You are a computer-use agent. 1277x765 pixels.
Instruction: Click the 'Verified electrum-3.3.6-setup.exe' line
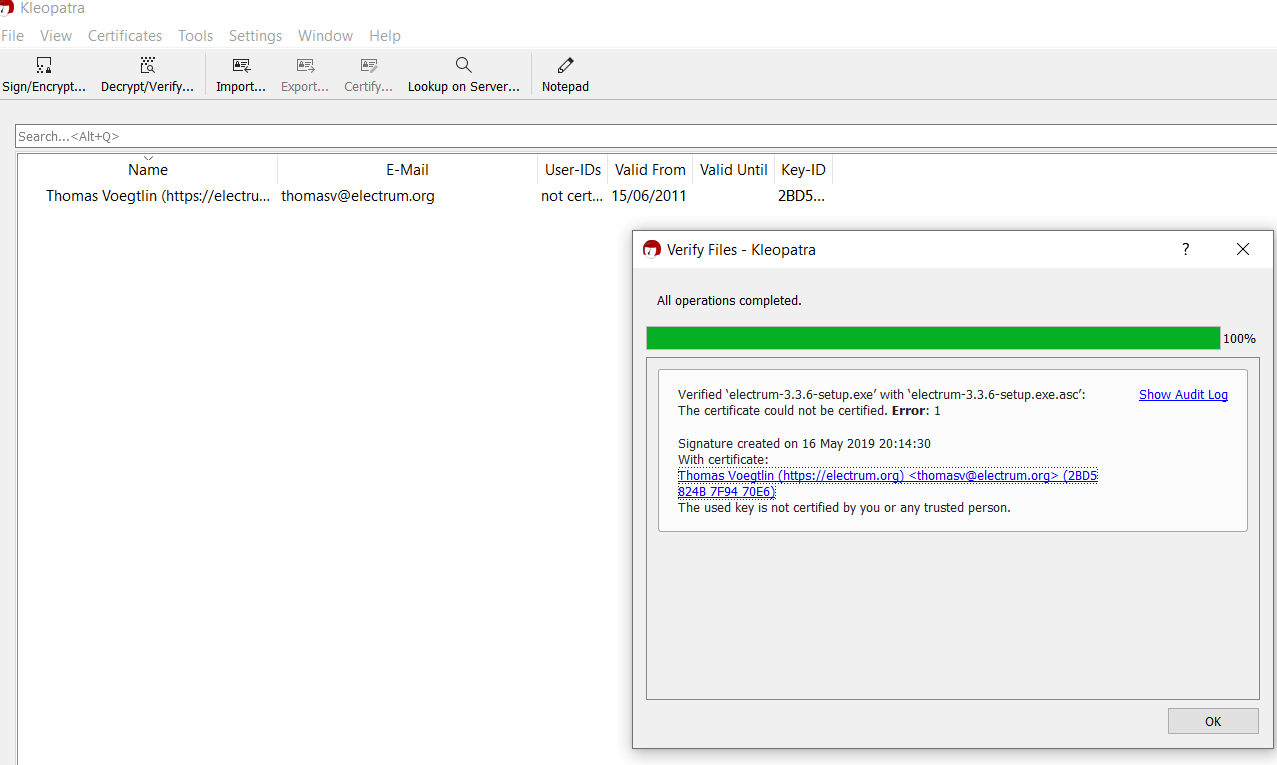click(x=882, y=395)
